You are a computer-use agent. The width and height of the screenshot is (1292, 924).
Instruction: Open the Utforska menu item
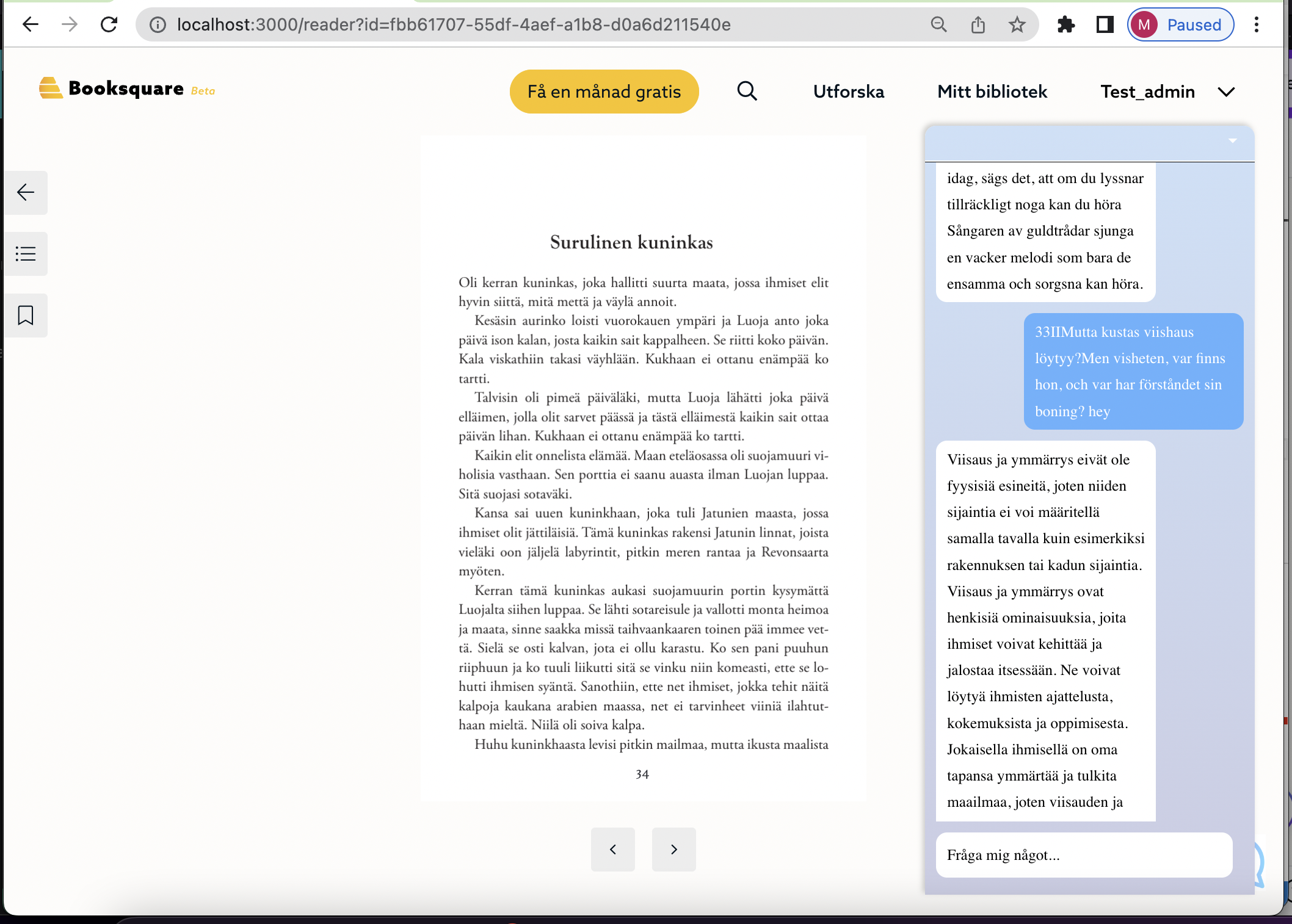[x=848, y=92]
